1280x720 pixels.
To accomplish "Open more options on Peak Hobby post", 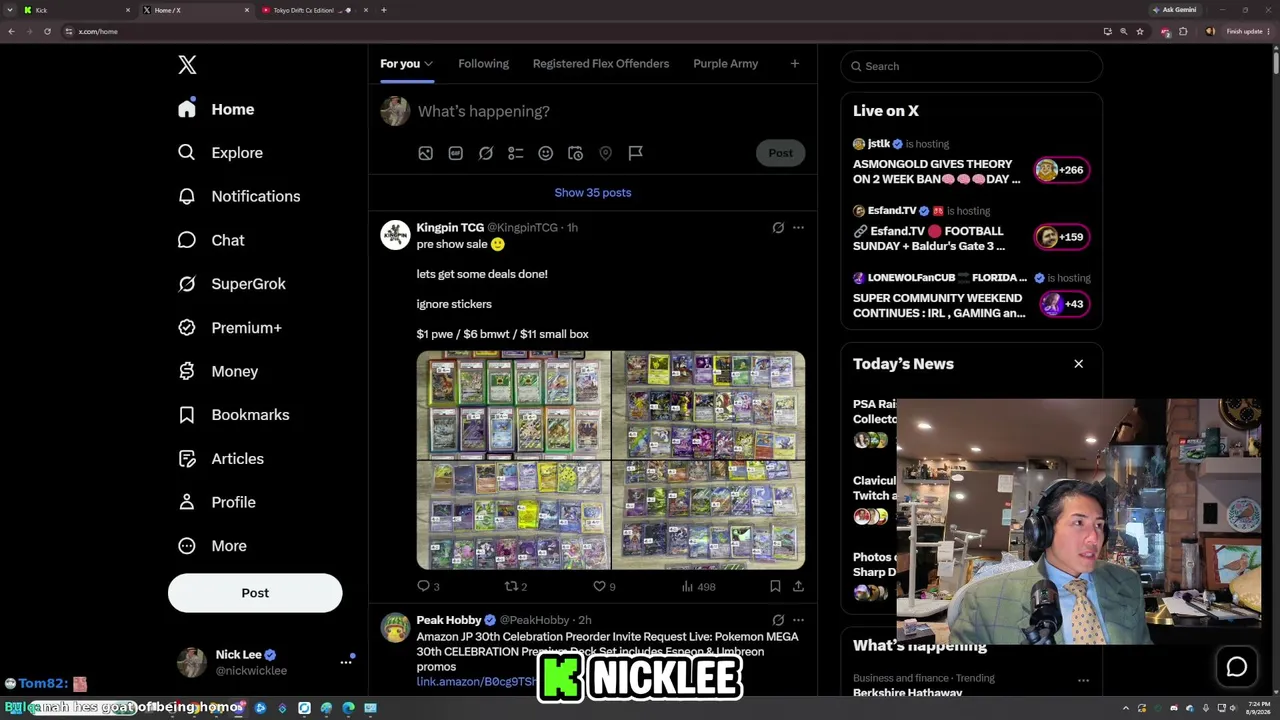I will tap(798, 620).
